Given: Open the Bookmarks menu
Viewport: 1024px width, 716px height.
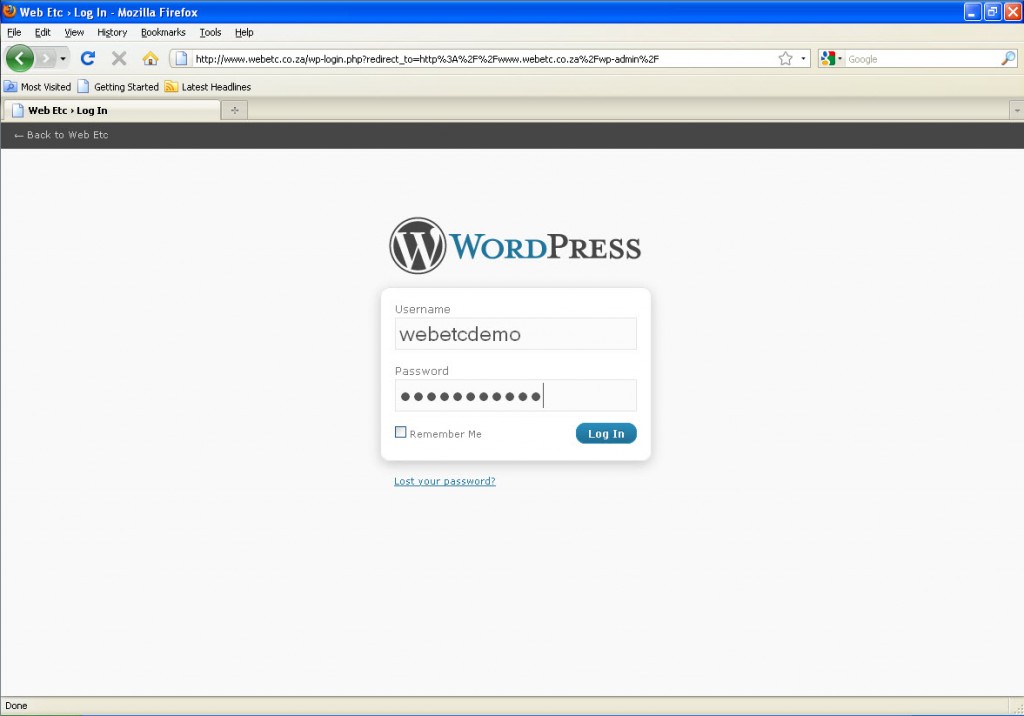Looking at the screenshot, I should (x=163, y=32).
